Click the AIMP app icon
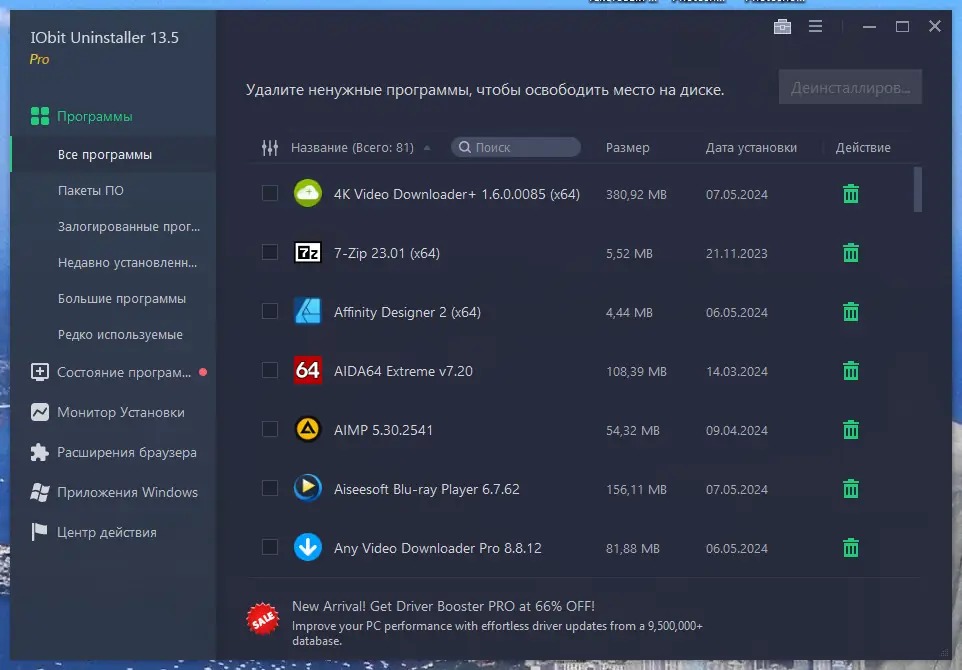The width and height of the screenshot is (962, 670). coord(307,429)
